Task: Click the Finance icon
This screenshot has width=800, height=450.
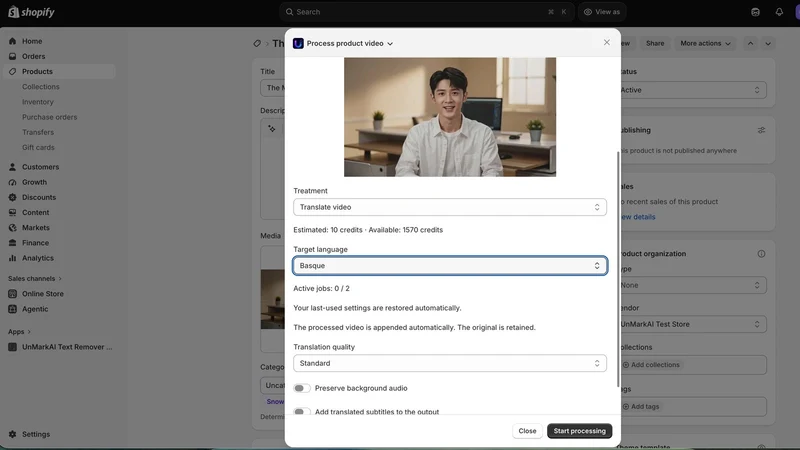Action: pyautogui.click(x=13, y=243)
